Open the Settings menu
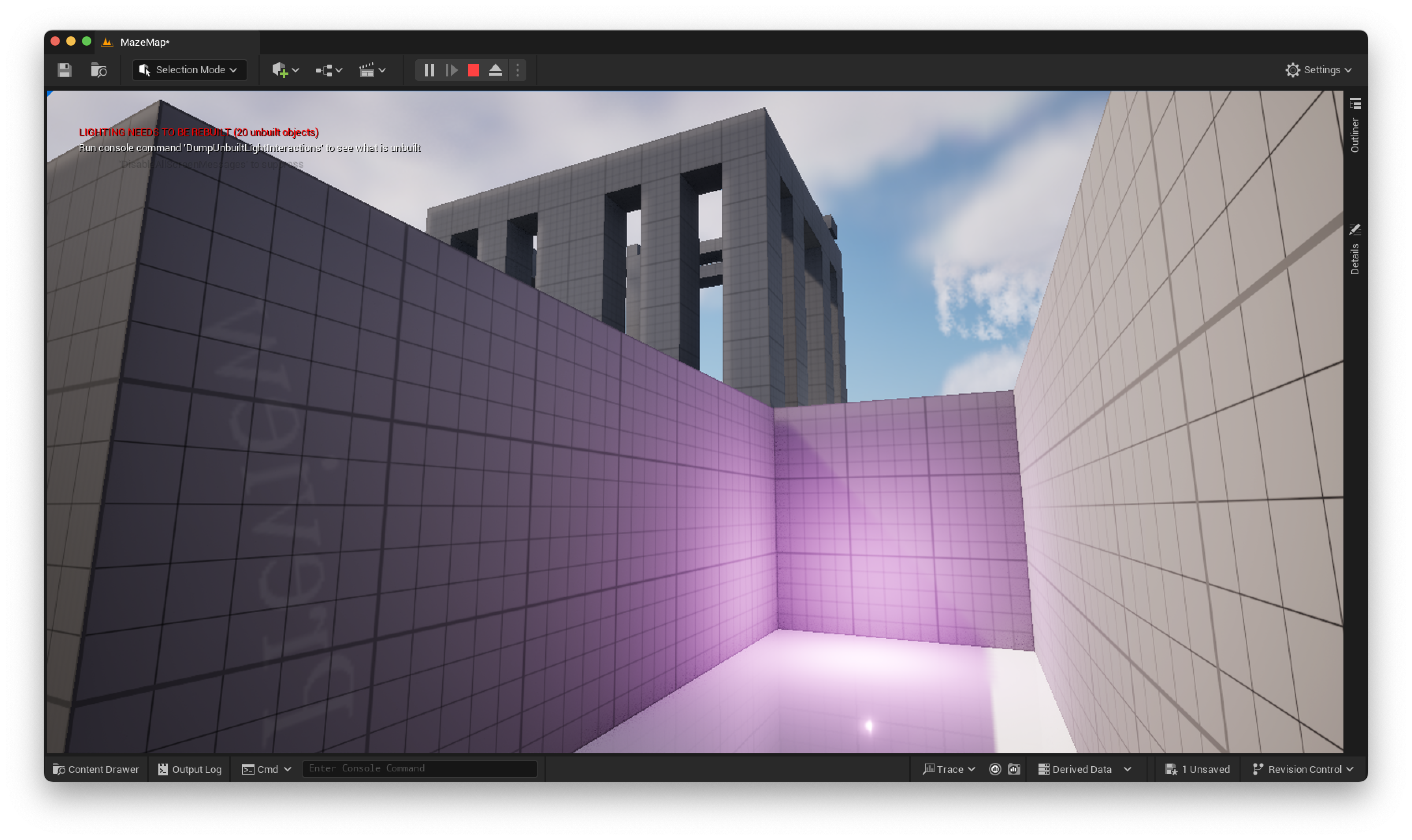 click(x=1319, y=70)
